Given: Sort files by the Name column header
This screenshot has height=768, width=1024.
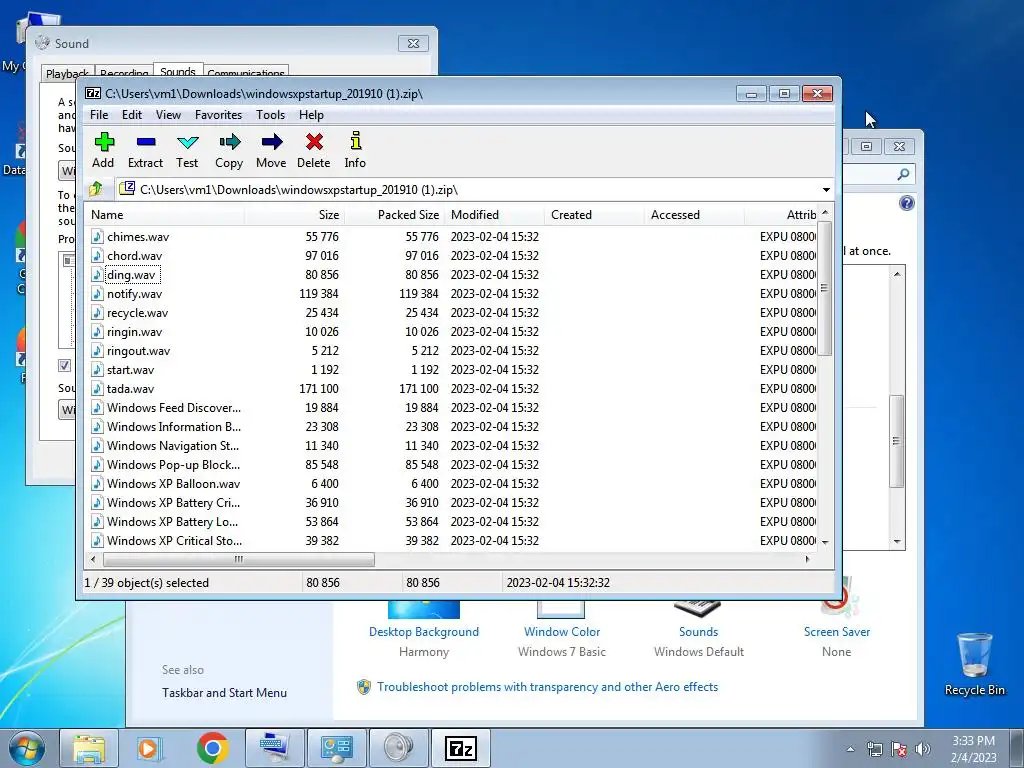Looking at the screenshot, I should click(x=164, y=215).
